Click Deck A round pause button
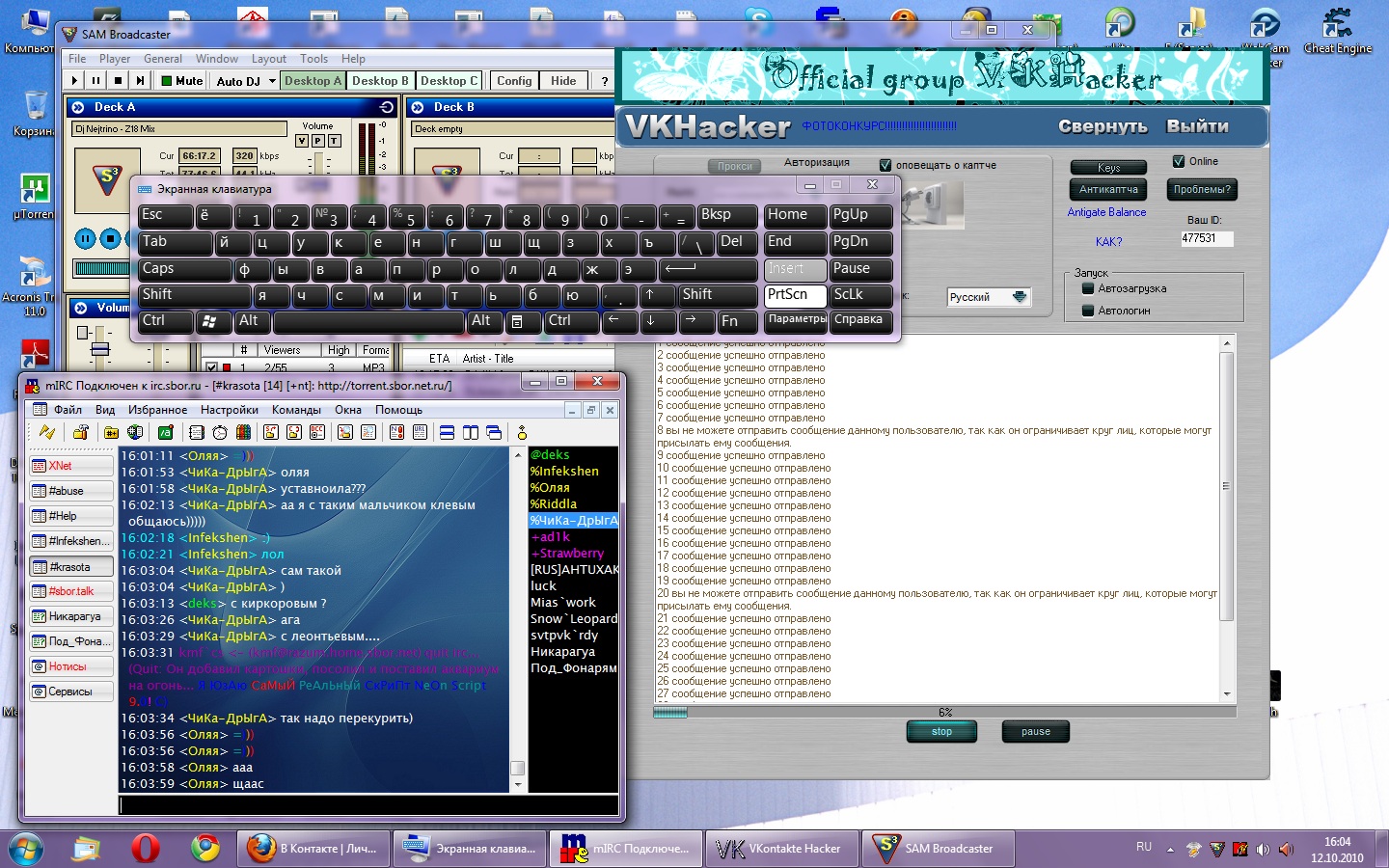Screen dimensions: 1389x868 (85, 238)
